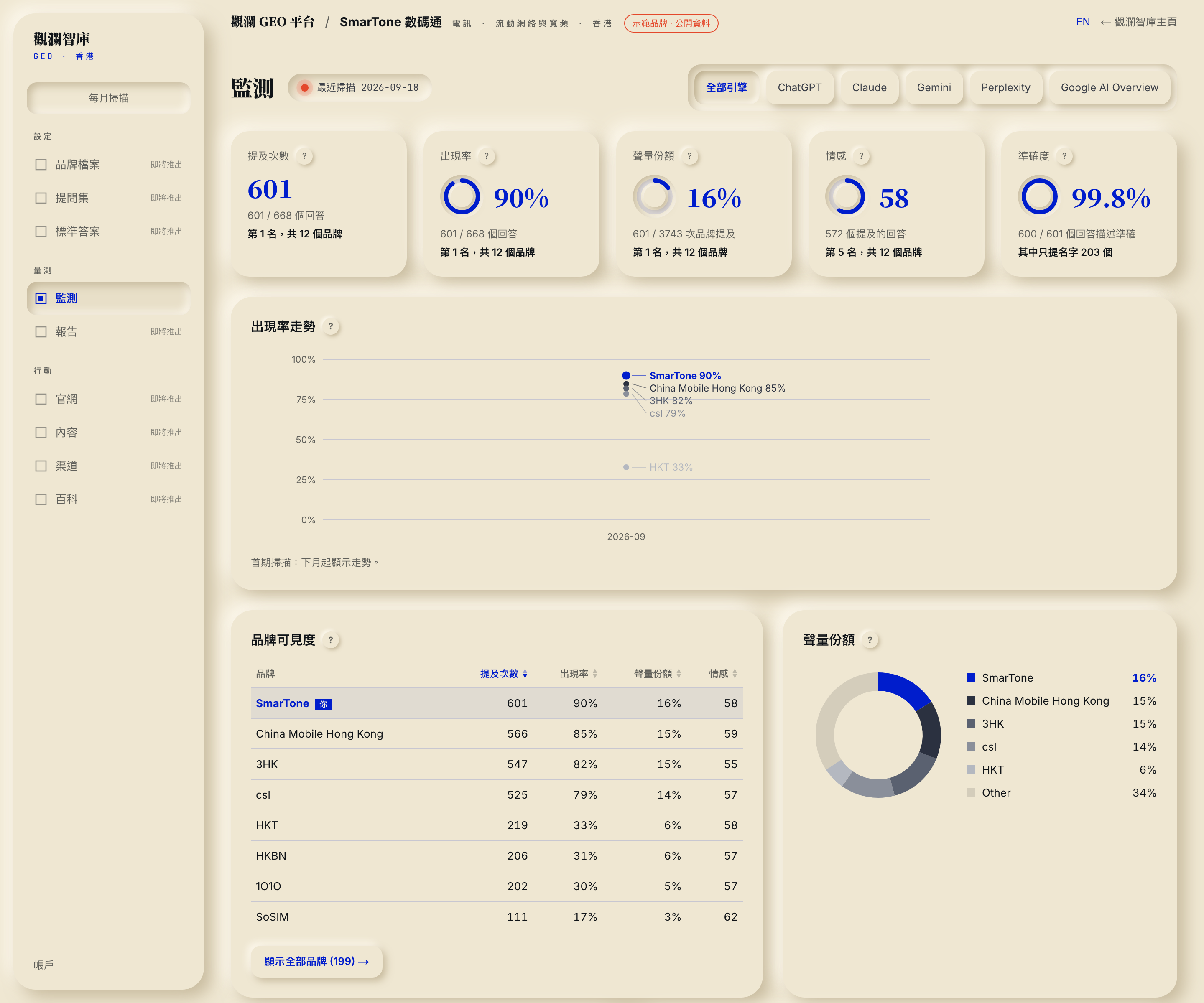Sort table by 聲量份額 column
Screen dimensions: 1204x1003
tap(658, 673)
